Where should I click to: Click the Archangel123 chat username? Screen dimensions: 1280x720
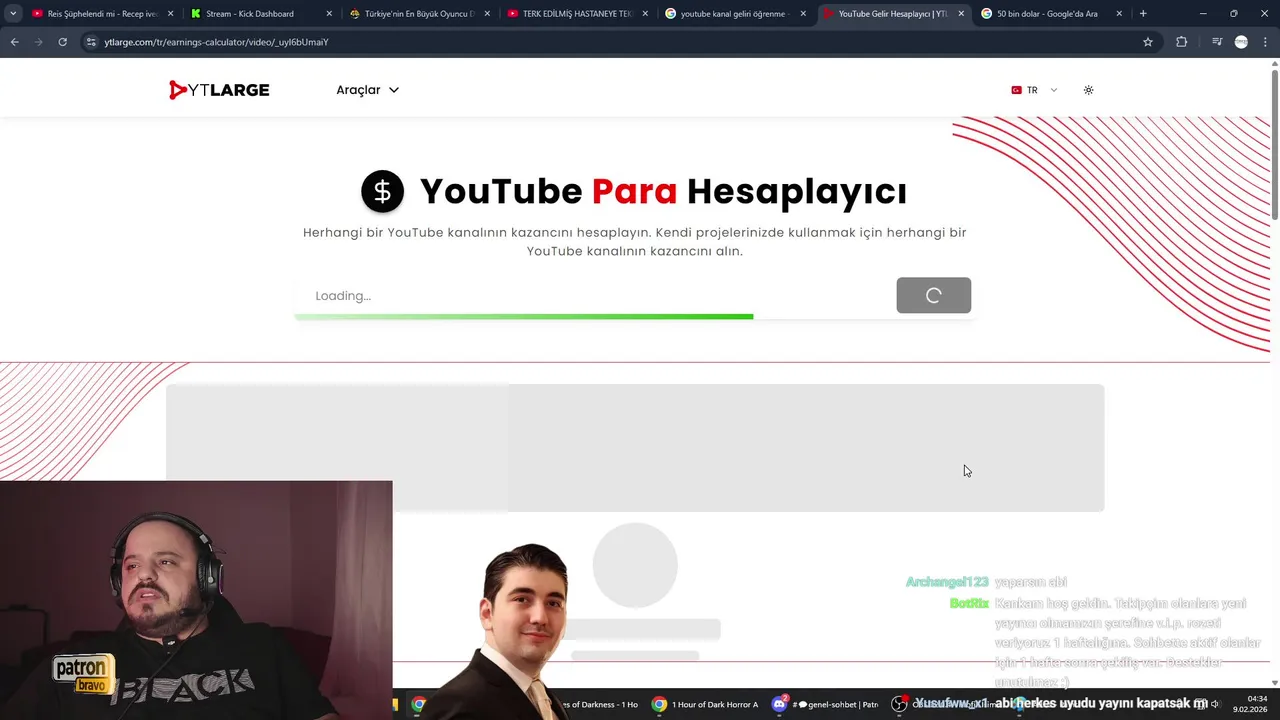(x=947, y=582)
